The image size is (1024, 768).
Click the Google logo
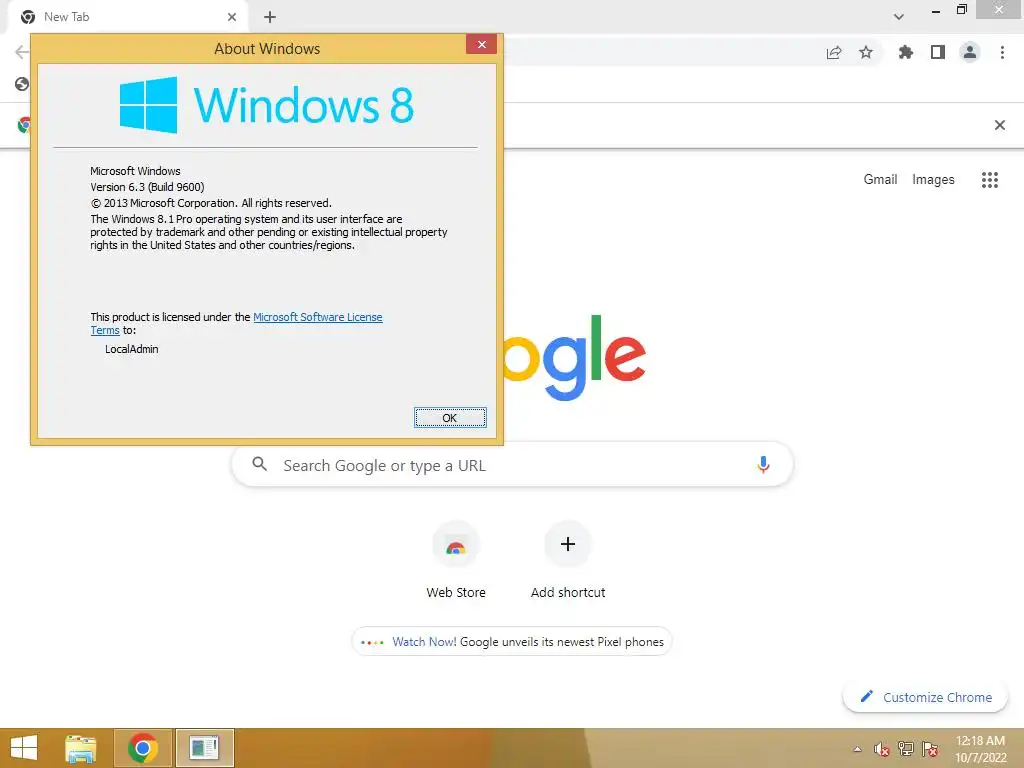[575, 357]
